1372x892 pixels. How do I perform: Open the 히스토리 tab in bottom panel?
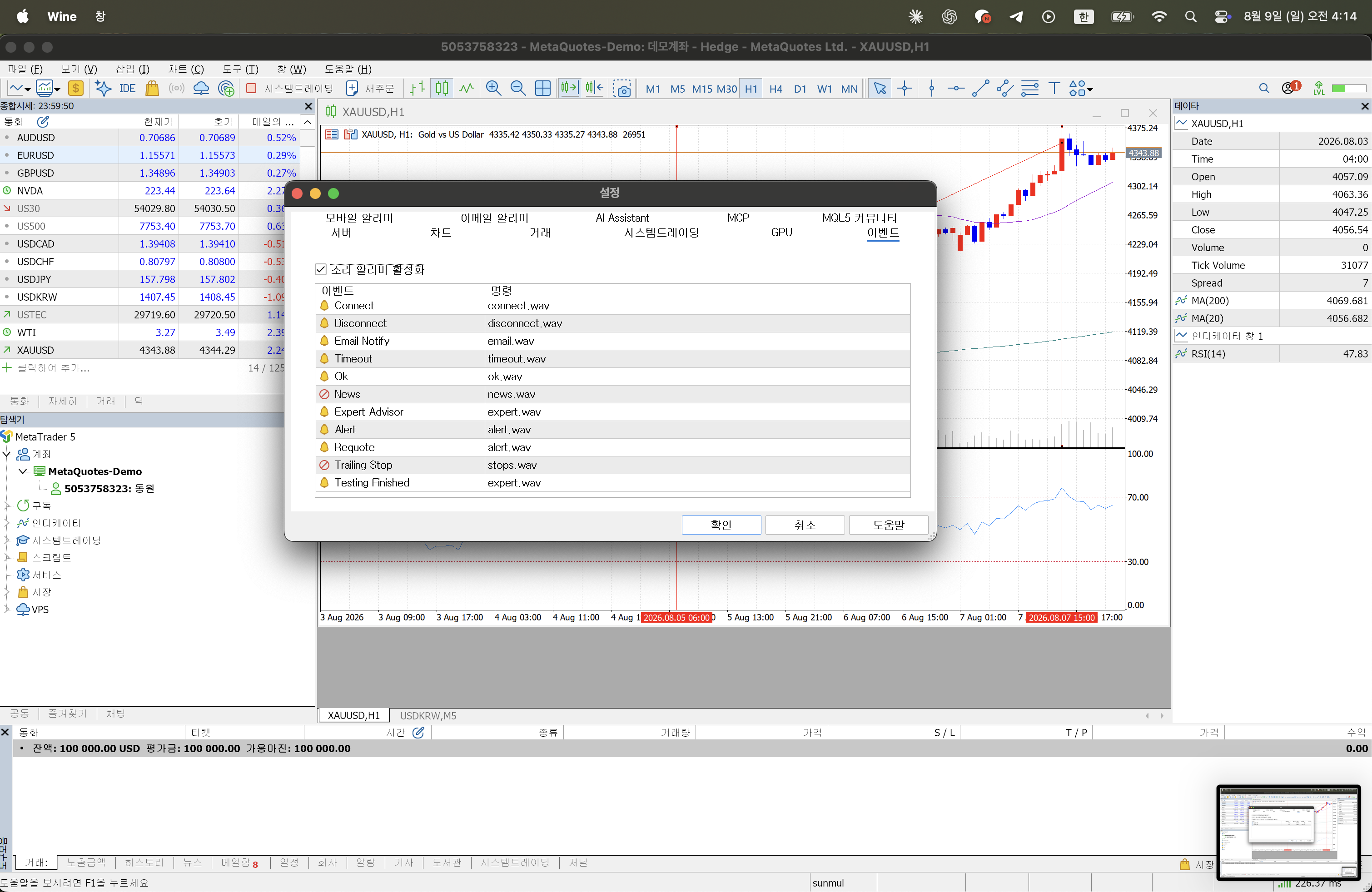144,862
